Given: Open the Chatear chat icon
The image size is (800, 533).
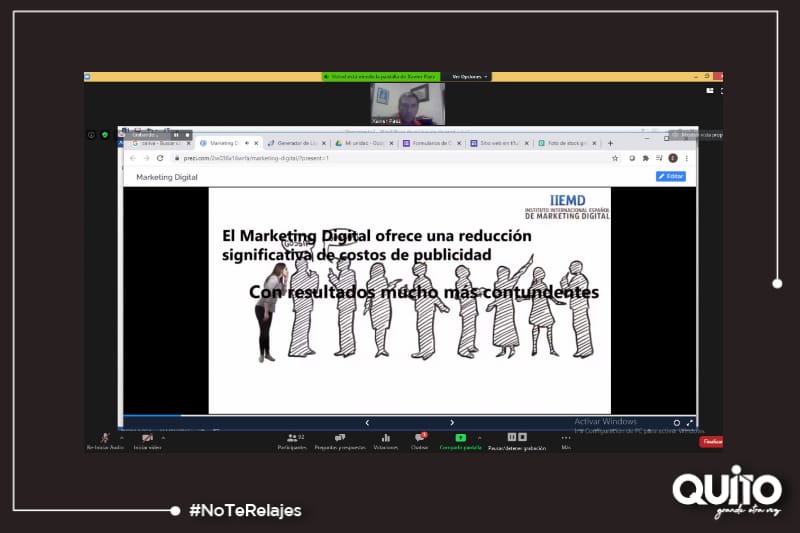Looking at the screenshot, I should (x=420, y=439).
